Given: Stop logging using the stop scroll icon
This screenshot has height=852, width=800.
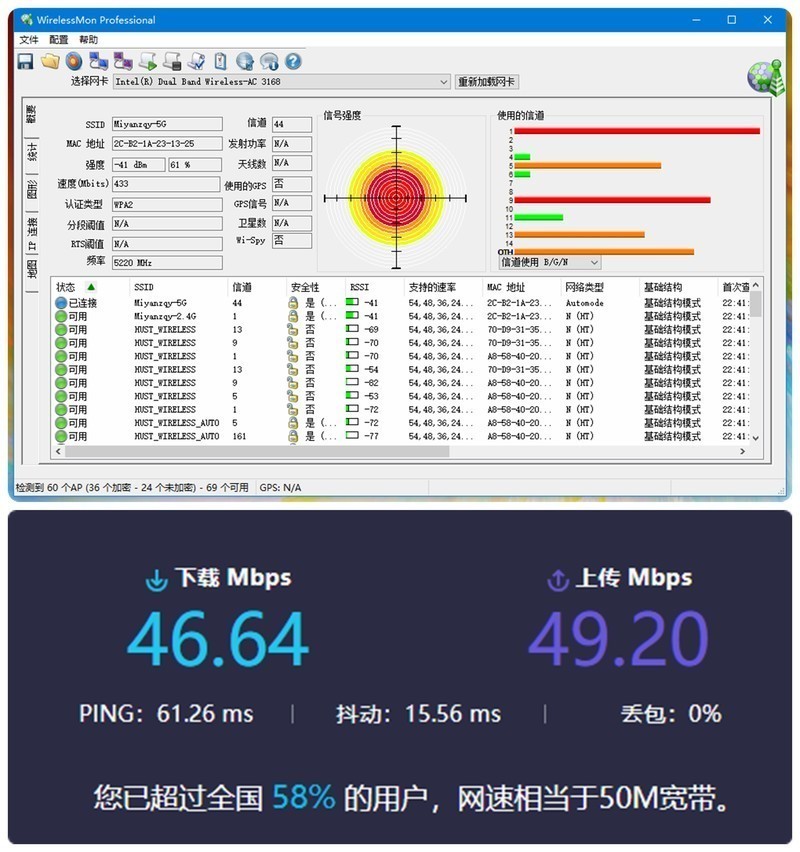Looking at the screenshot, I should [x=173, y=60].
